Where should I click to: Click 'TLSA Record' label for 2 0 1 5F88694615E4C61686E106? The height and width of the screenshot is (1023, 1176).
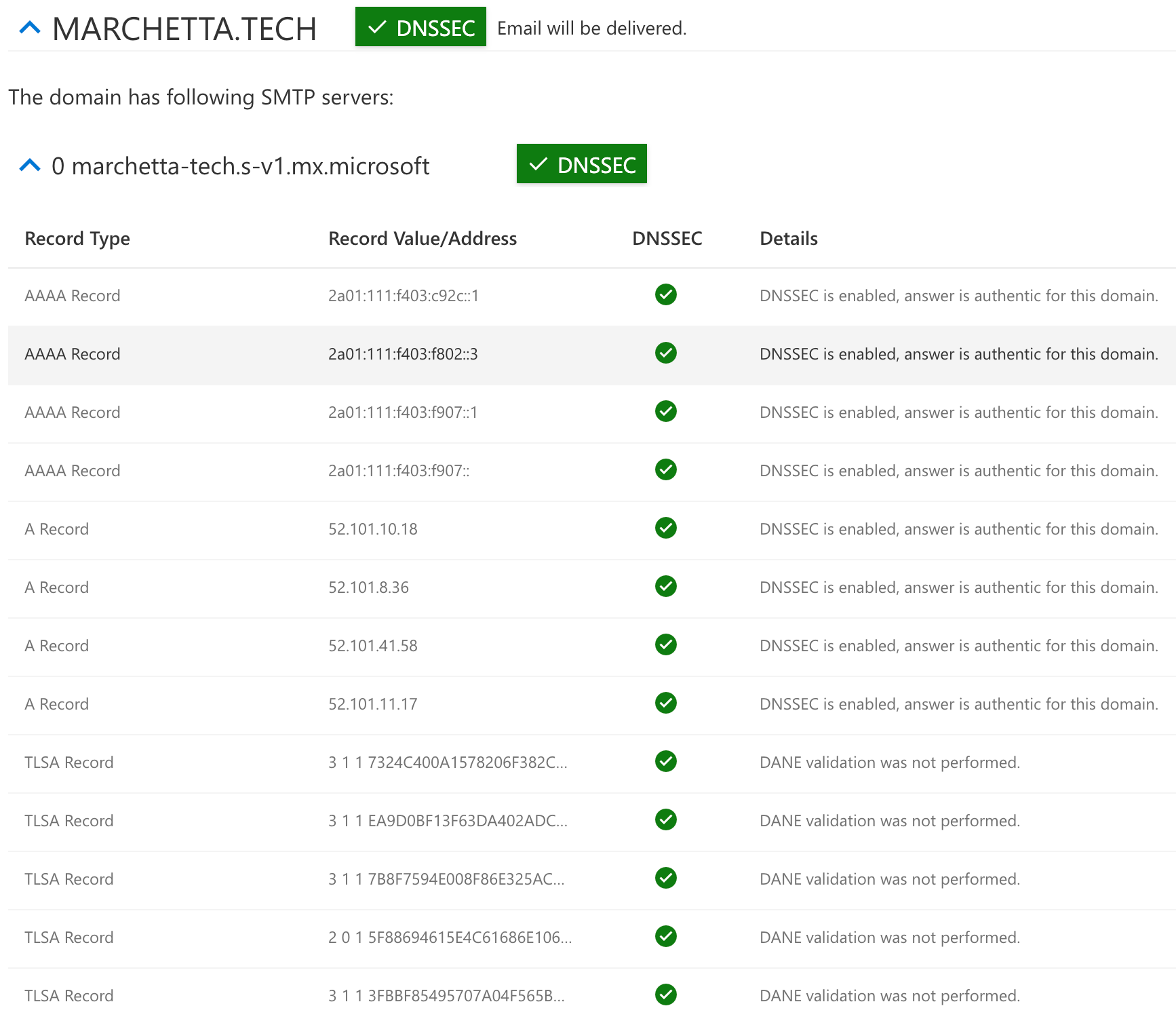pyautogui.click(x=69, y=938)
